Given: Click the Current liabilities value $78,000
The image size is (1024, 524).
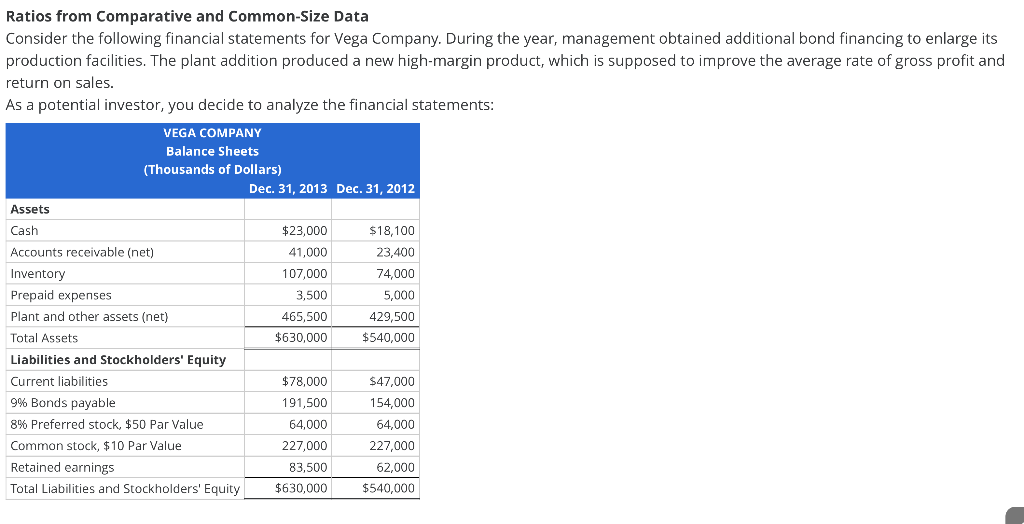Looking at the screenshot, I should coord(304,382).
